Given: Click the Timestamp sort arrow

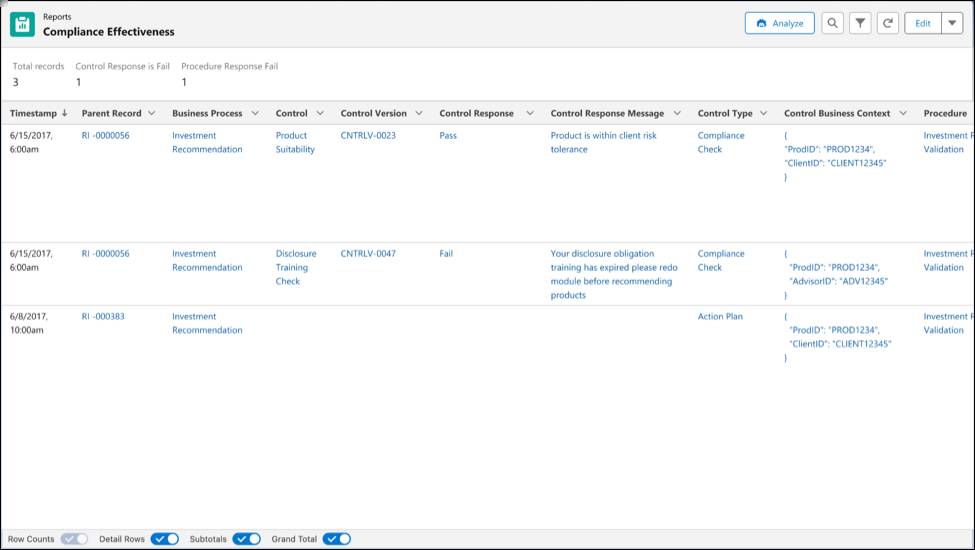Looking at the screenshot, I should pyautogui.click(x=64, y=113).
